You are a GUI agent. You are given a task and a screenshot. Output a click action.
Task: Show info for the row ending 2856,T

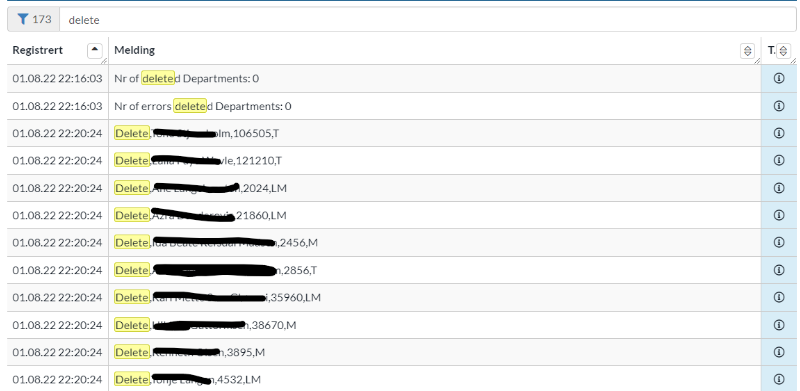click(x=779, y=270)
